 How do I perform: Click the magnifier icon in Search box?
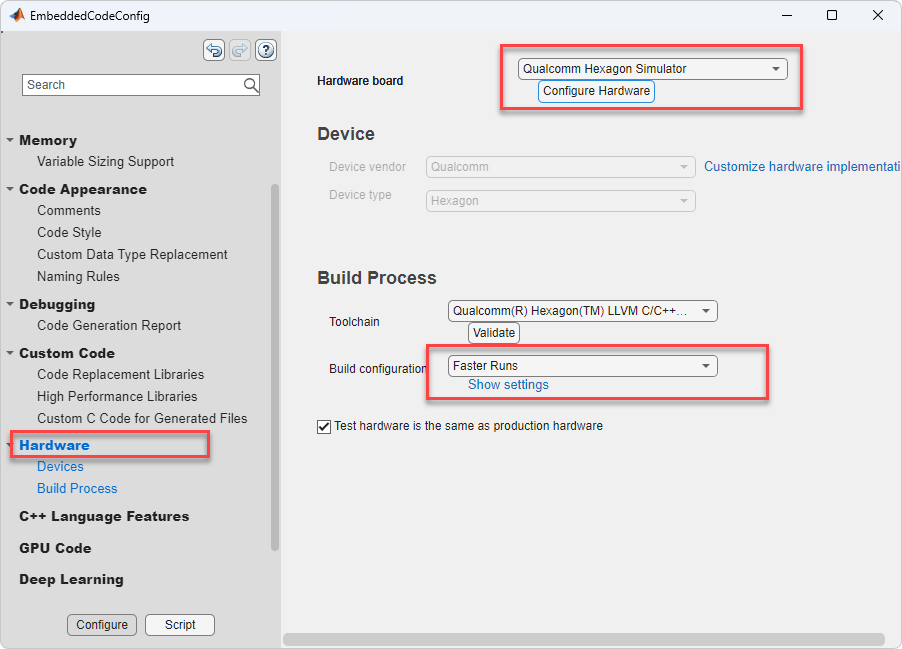tap(251, 85)
